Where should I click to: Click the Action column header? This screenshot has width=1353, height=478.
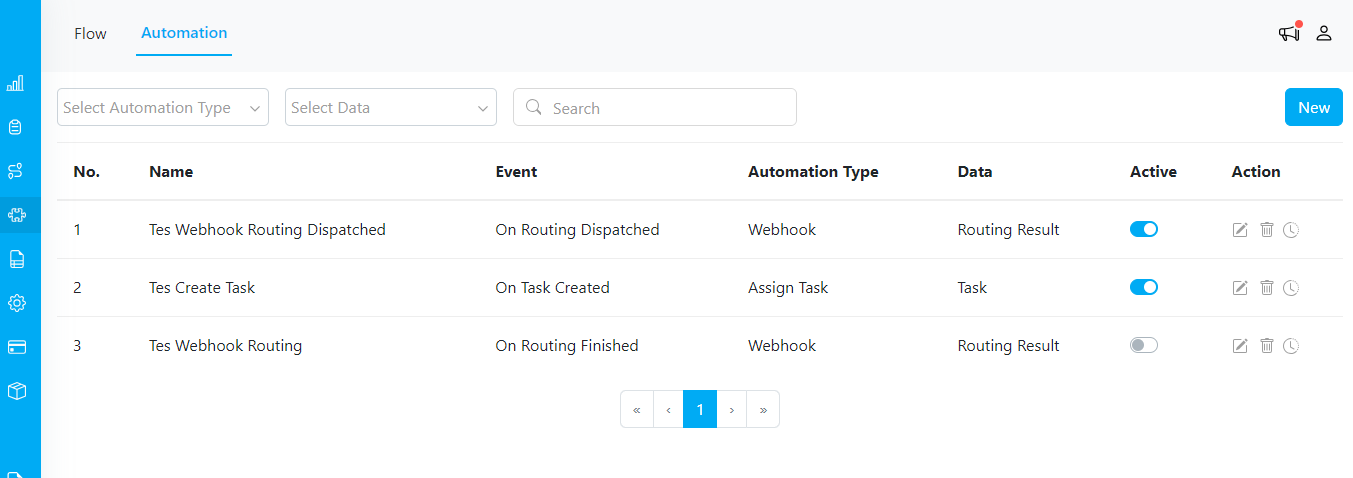click(x=1256, y=172)
